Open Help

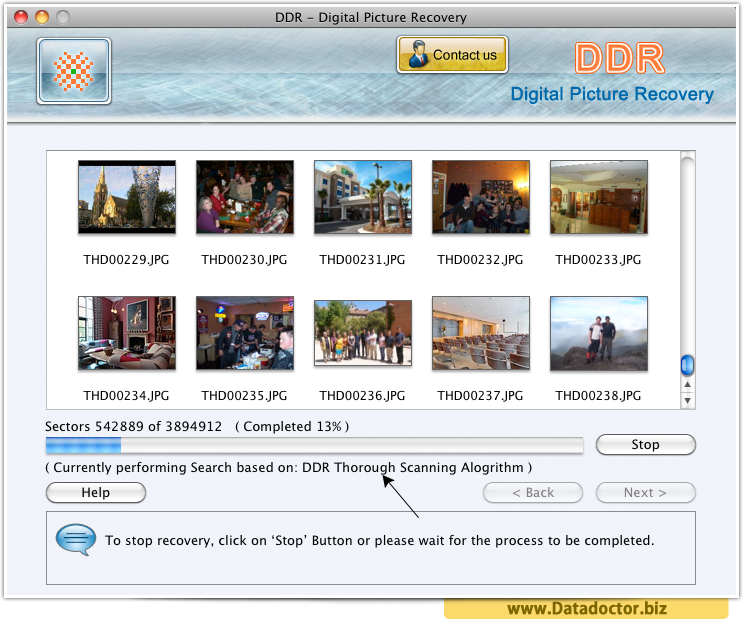[96, 492]
